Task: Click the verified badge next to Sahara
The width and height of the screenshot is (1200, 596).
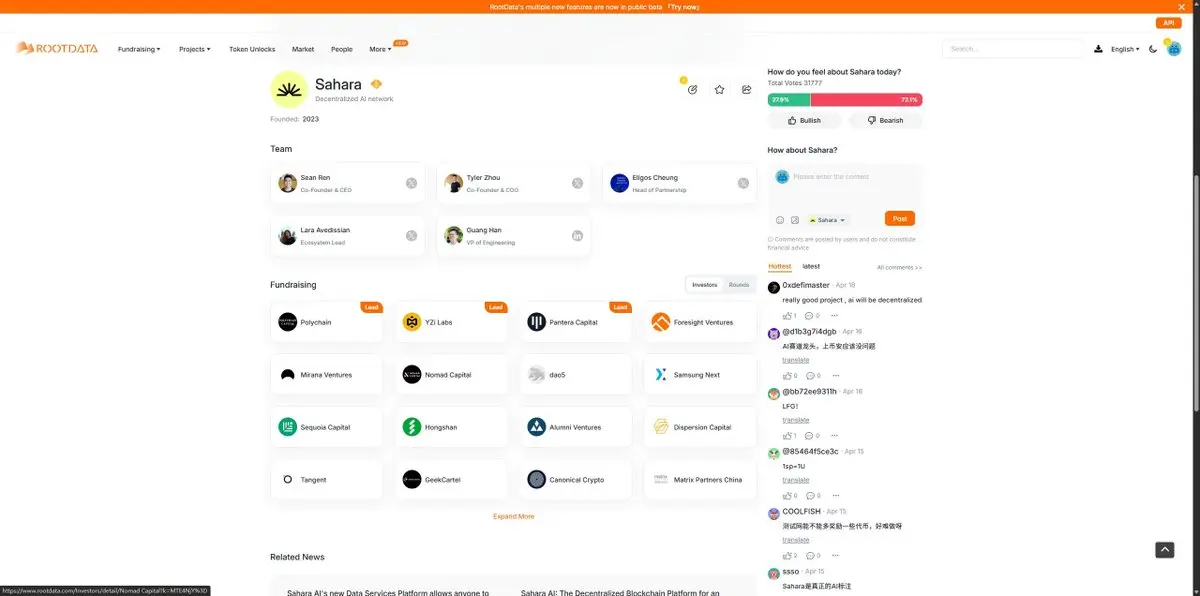Action: [x=376, y=84]
